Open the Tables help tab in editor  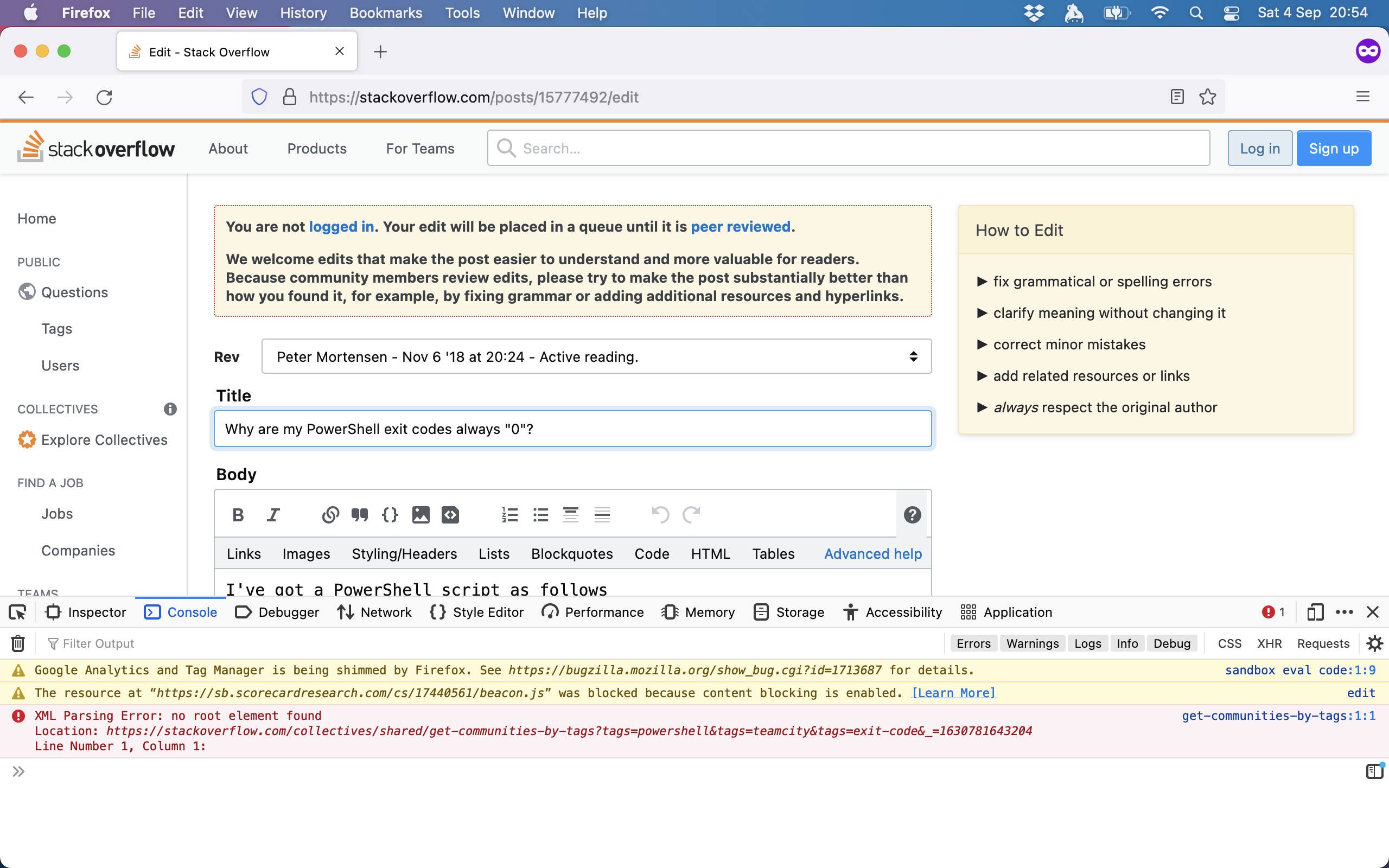pyautogui.click(x=773, y=554)
